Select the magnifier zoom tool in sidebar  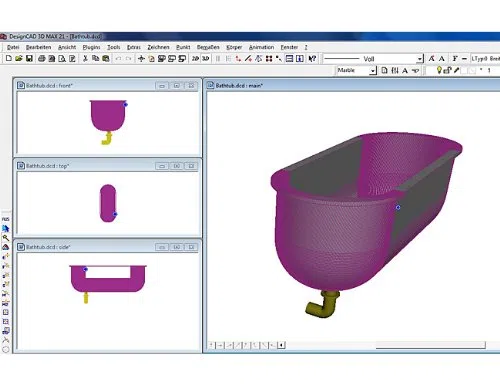tap(6, 238)
